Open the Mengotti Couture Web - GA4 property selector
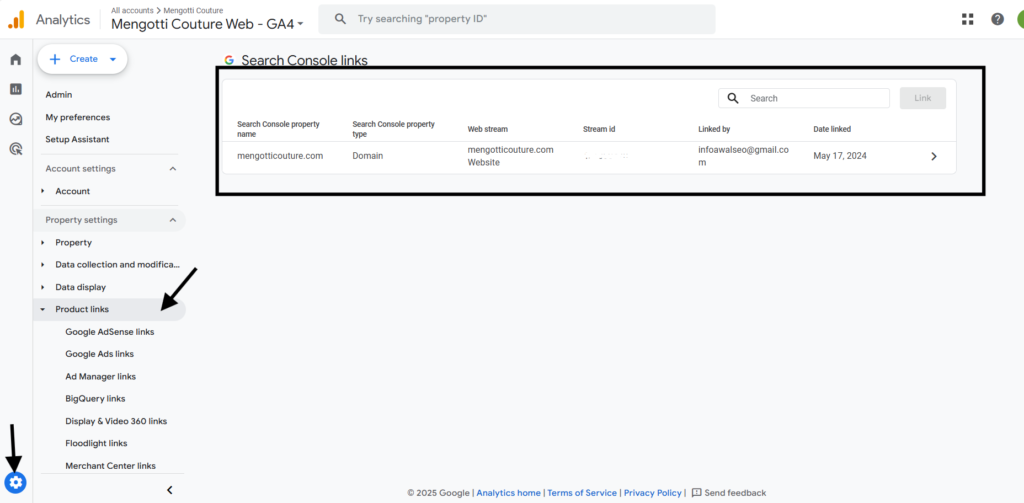The height and width of the screenshot is (503, 1024). [x=207, y=25]
